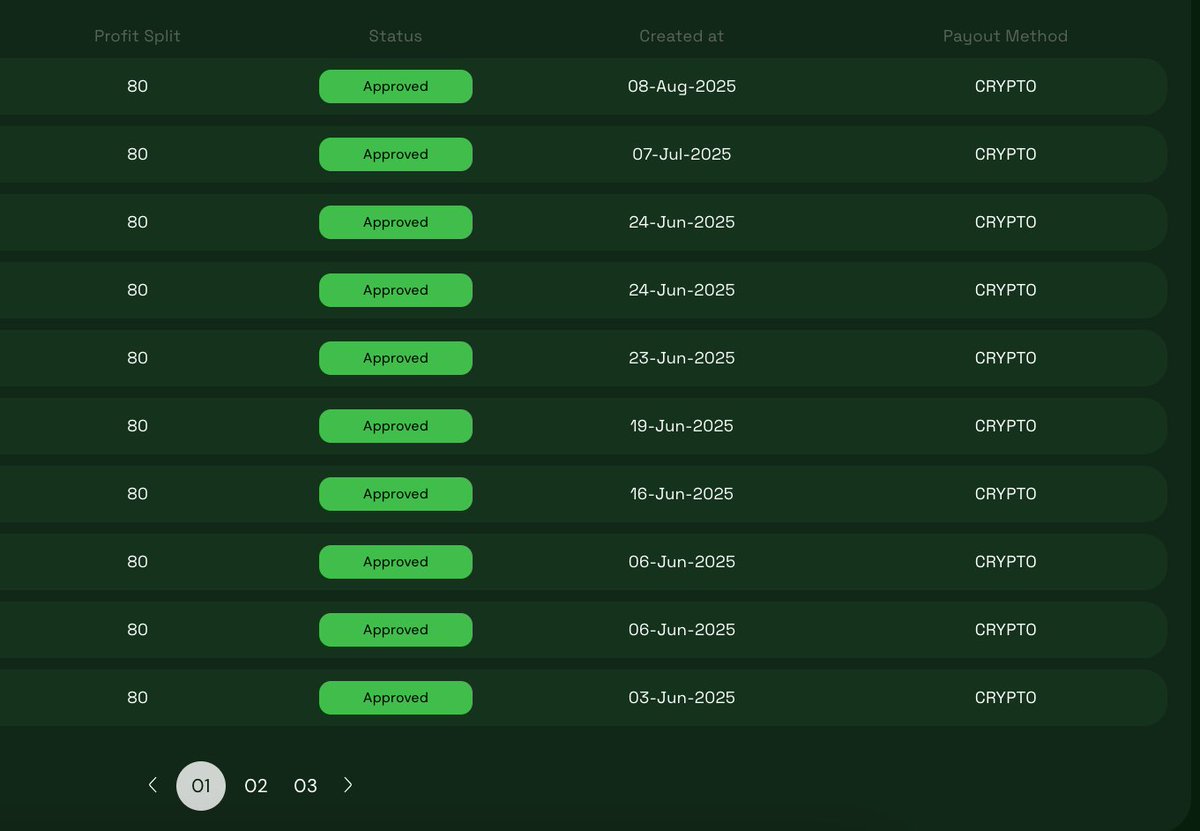This screenshot has height=831, width=1200.
Task: Click profit split 80 in 08-Aug-2025 row
Action: pos(137,86)
